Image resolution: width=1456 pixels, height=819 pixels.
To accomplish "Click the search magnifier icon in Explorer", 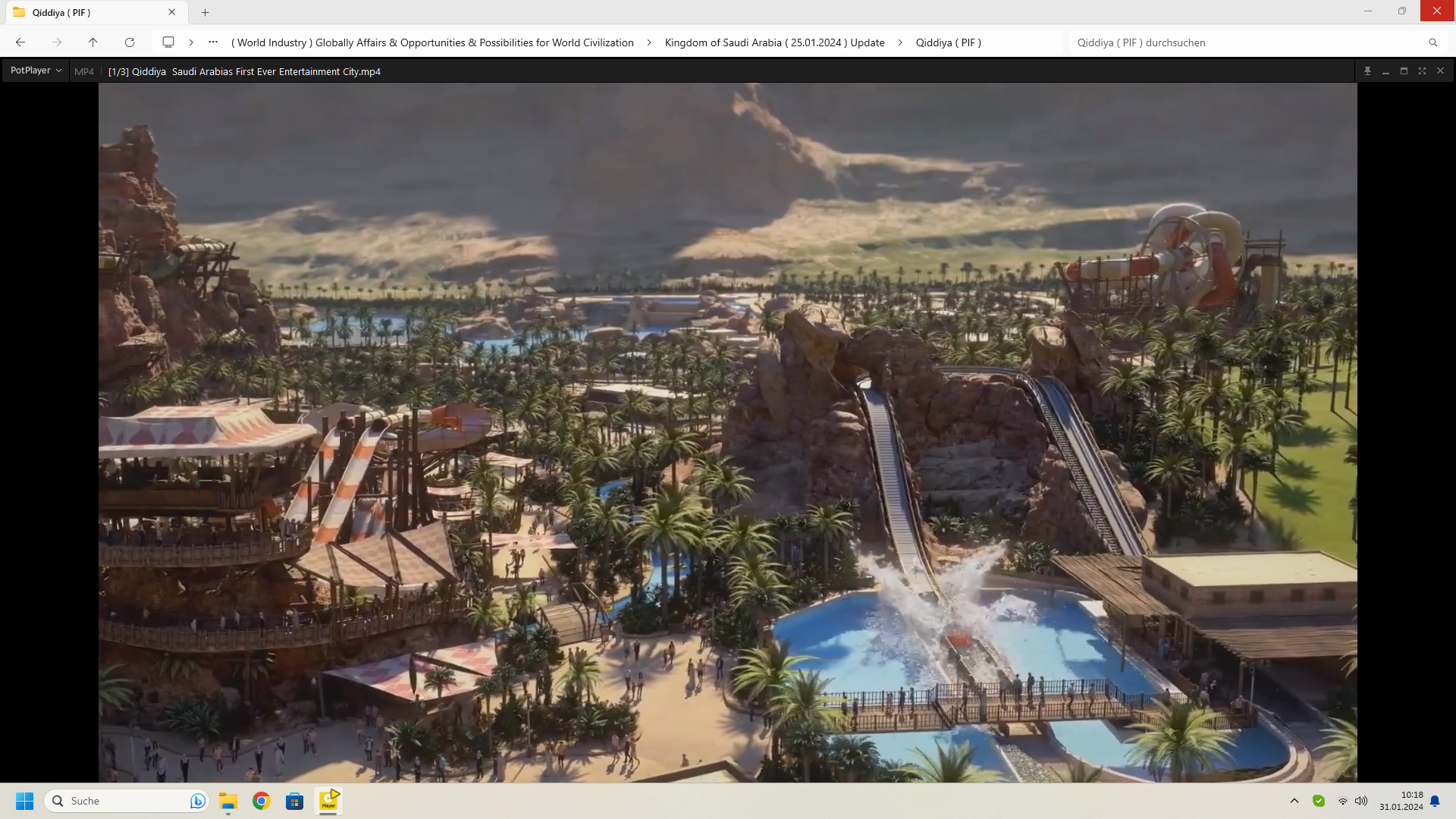I will pyautogui.click(x=1433, y=42).
